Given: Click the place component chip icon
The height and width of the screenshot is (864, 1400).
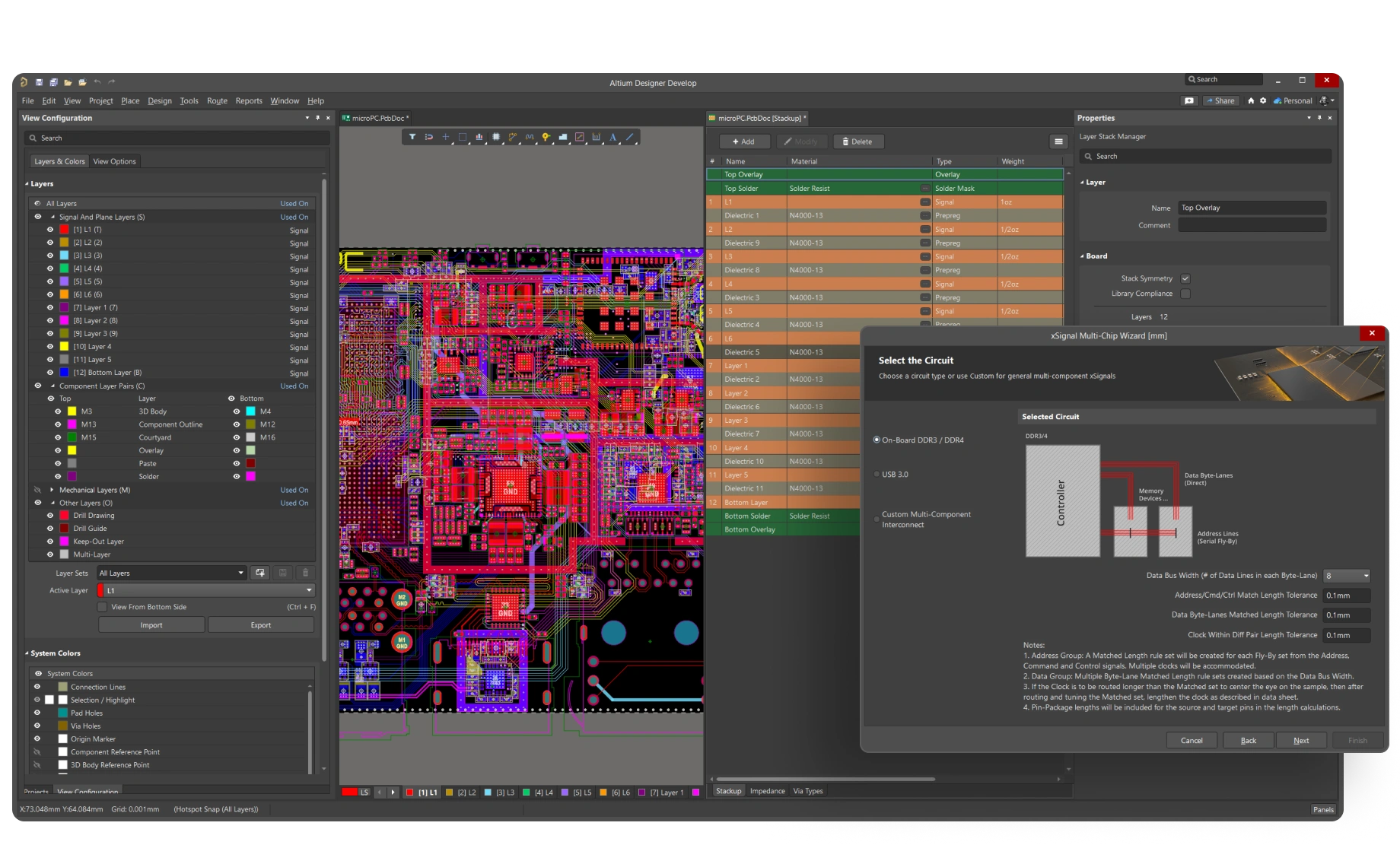Looking at the screenshot, I should (496, 138).
